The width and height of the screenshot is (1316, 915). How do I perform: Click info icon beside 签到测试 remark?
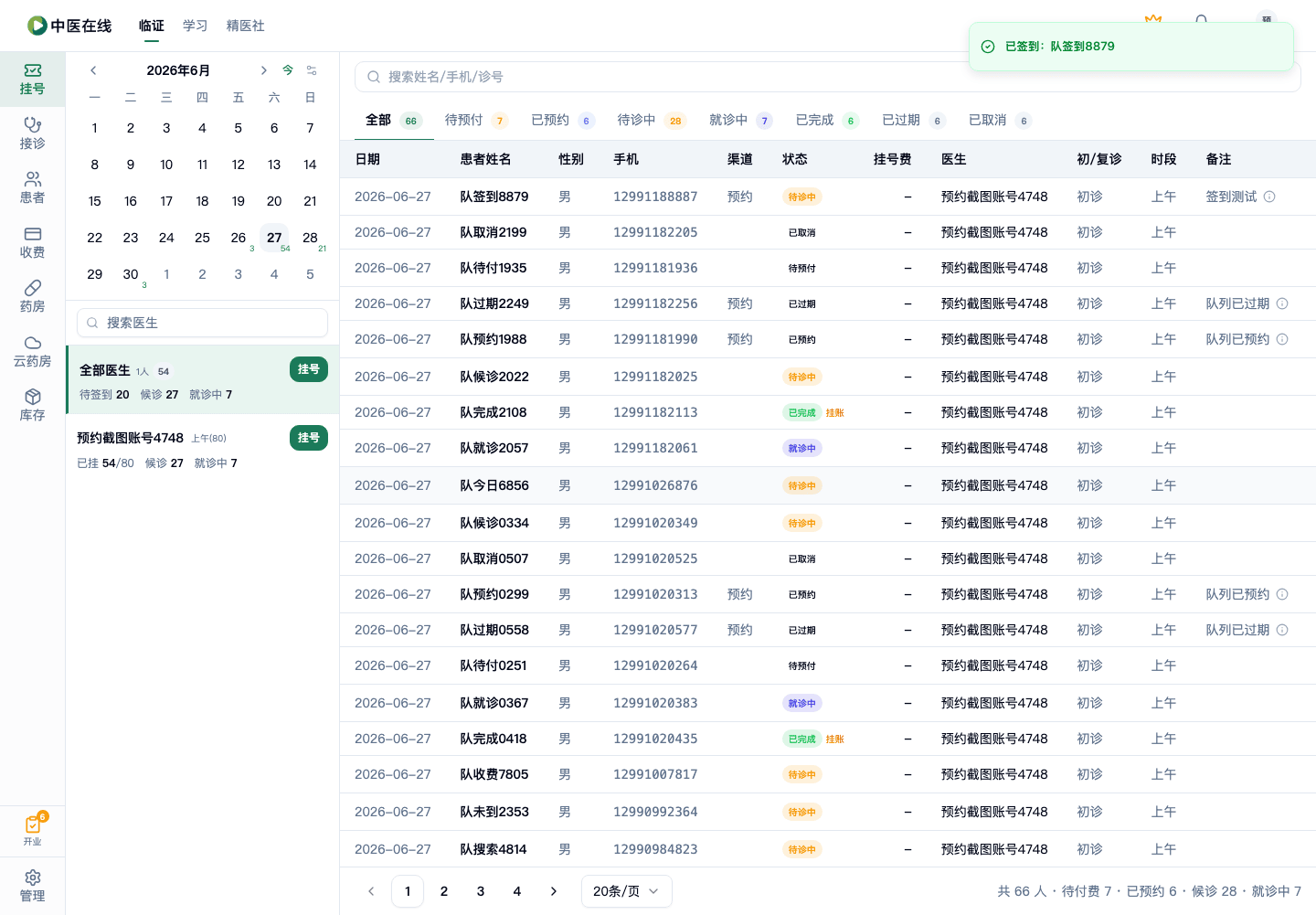pyautogui.click(x=1269, y=197)
